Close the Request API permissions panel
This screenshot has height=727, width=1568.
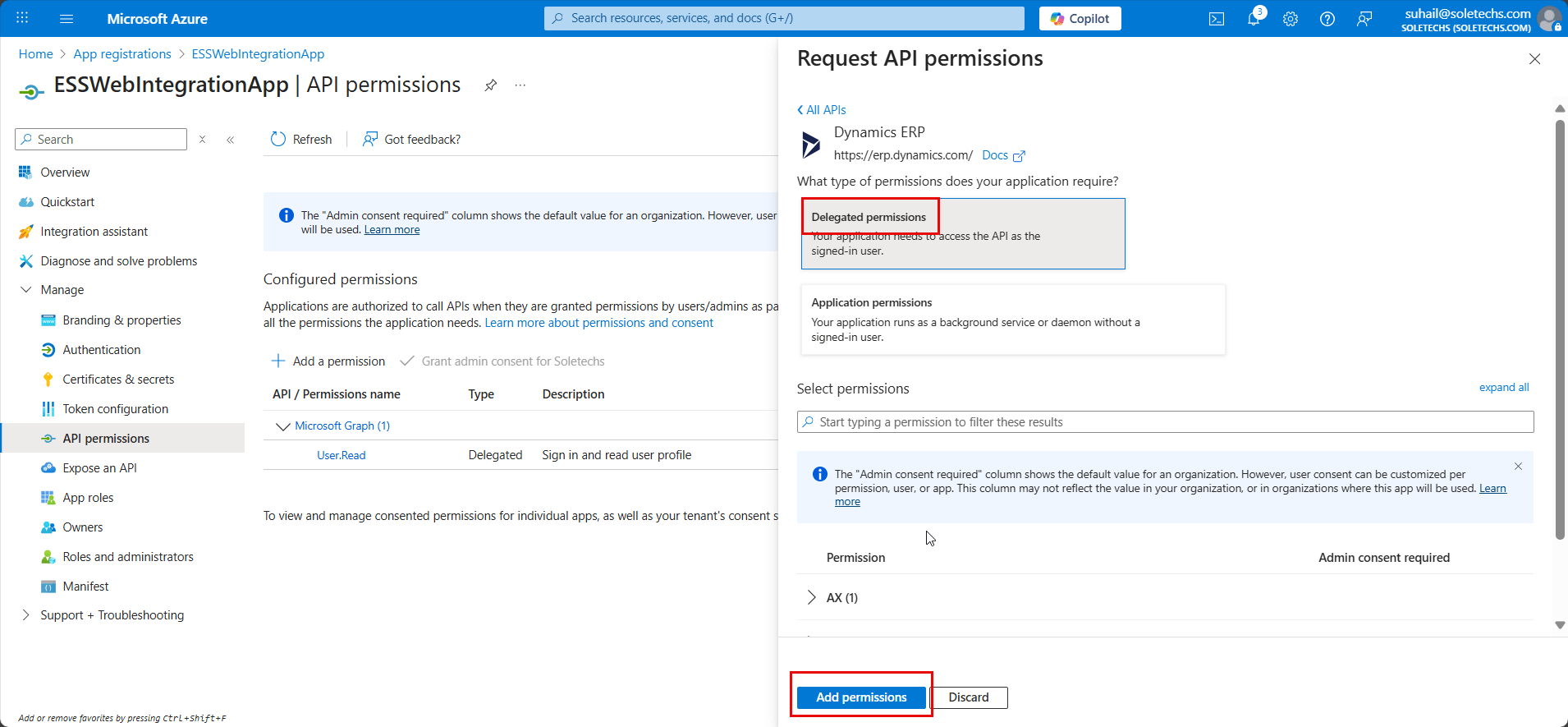click(x=1534, y=59)
